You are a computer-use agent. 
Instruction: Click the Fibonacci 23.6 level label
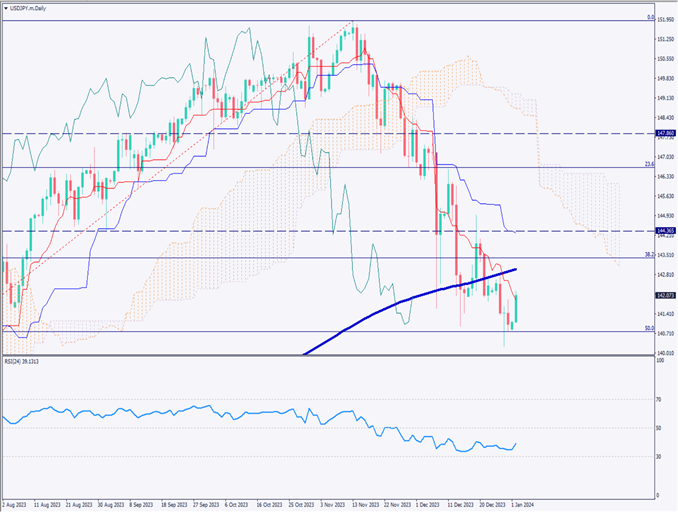point(648,165)
